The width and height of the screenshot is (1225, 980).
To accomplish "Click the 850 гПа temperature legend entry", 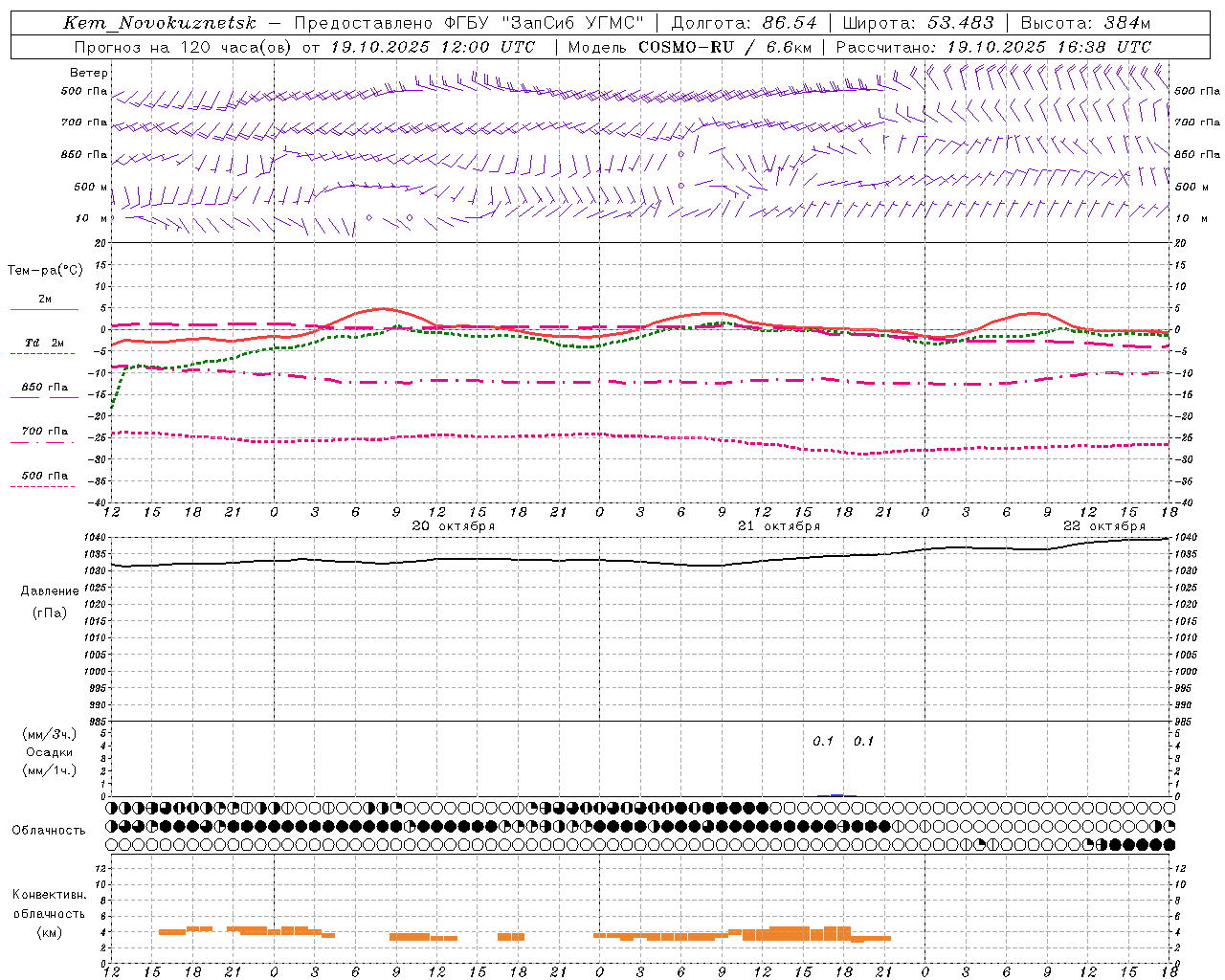I will coord(45,388).
